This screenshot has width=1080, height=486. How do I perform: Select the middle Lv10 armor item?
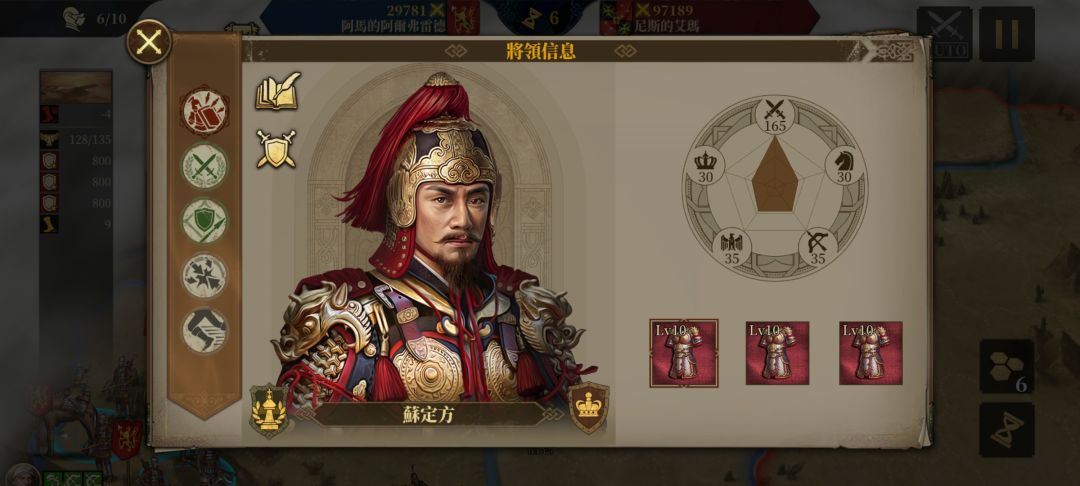coord(777,353)
